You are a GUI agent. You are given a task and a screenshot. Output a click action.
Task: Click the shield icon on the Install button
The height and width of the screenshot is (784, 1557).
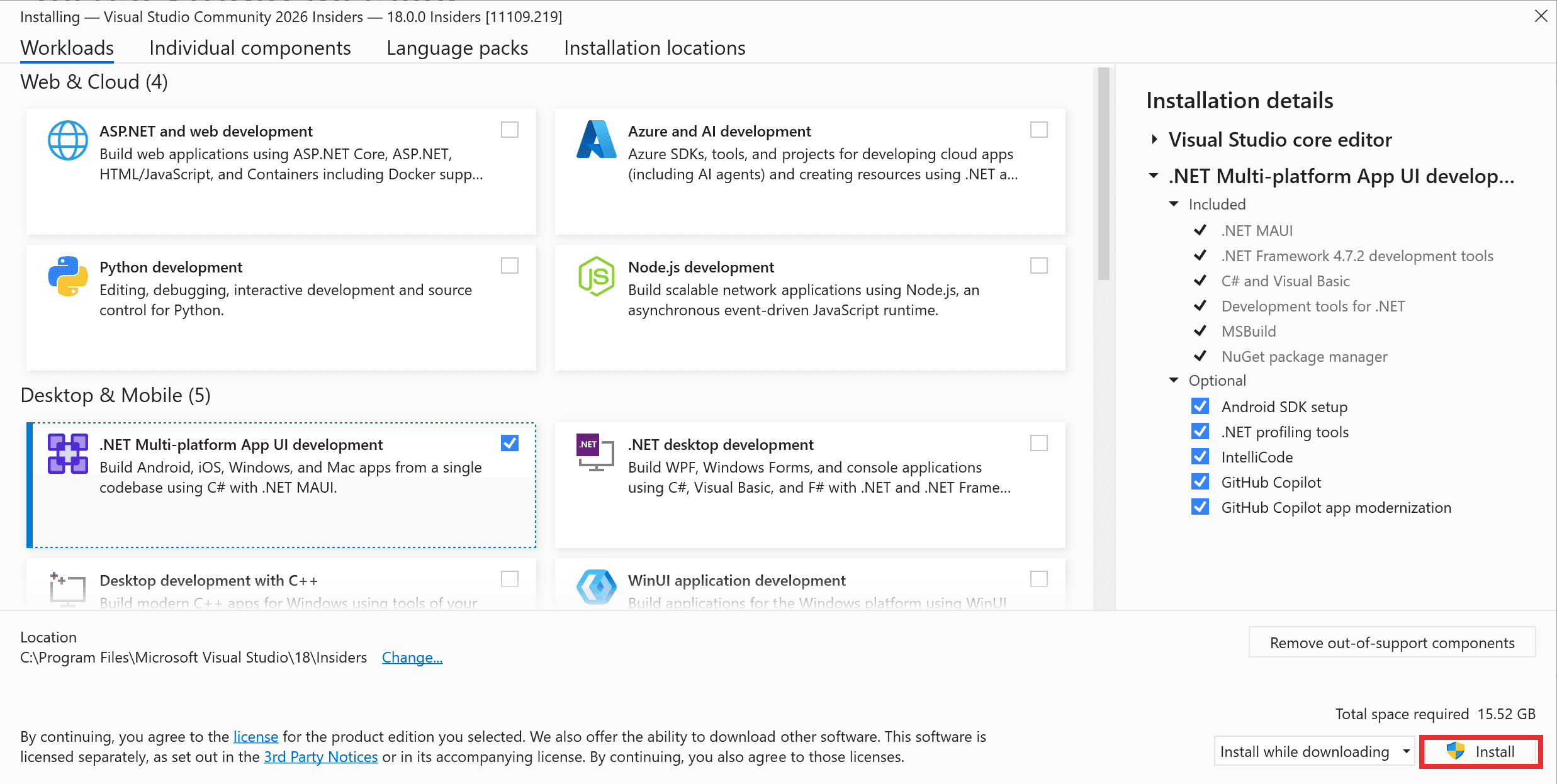pos(1455,751)
